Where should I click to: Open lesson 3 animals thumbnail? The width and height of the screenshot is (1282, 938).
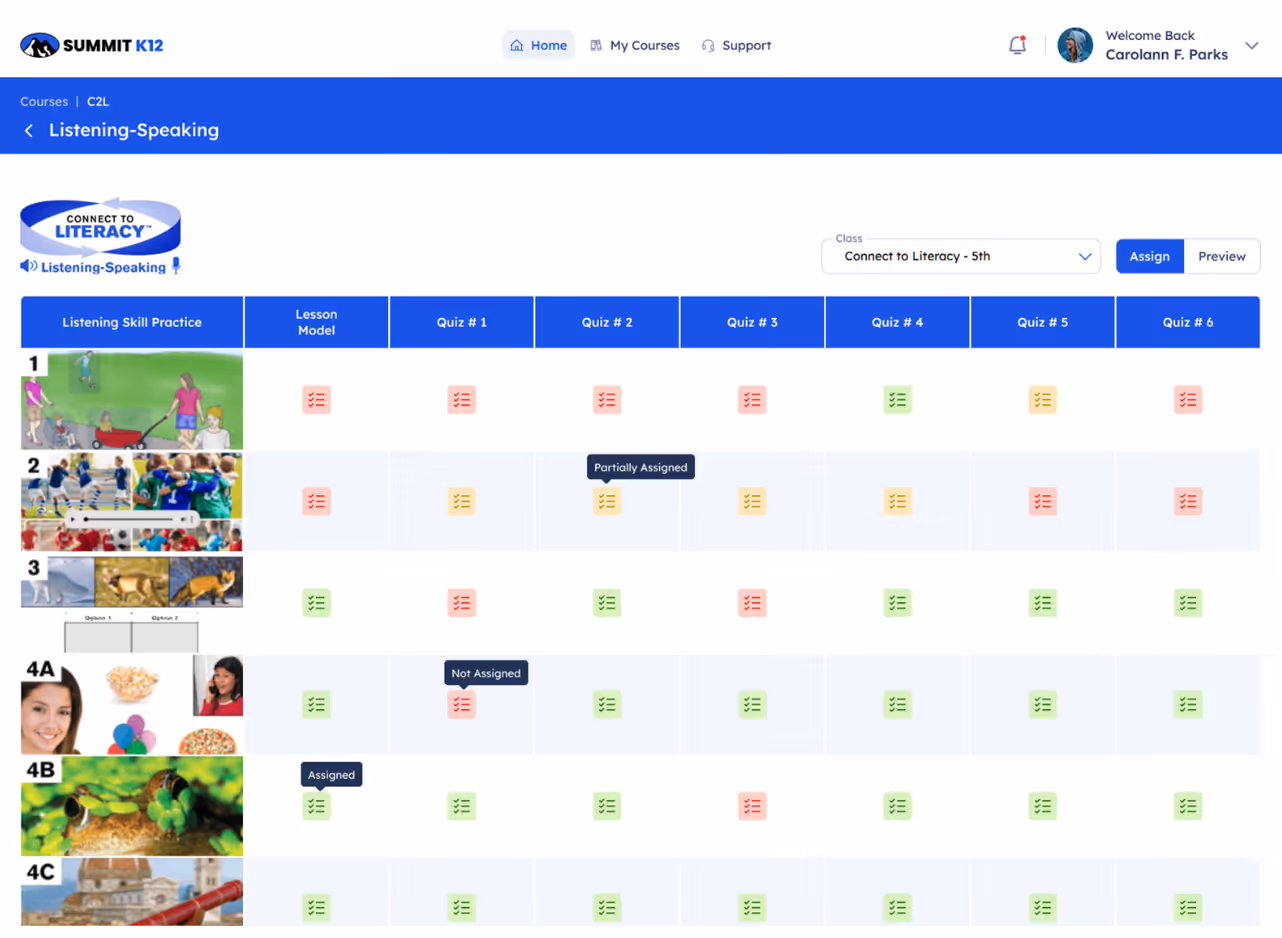[132, 604]
